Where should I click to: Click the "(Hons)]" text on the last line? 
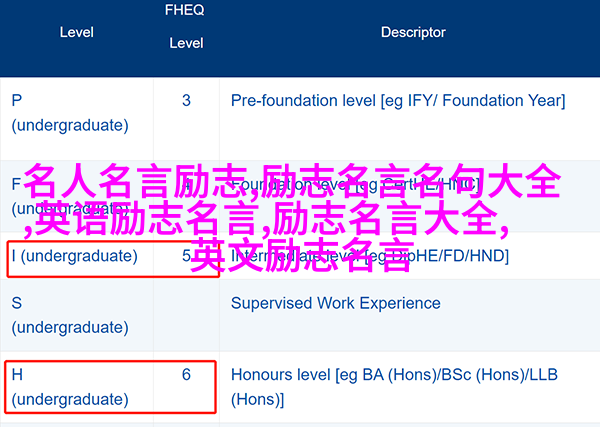tap(258, 399)
